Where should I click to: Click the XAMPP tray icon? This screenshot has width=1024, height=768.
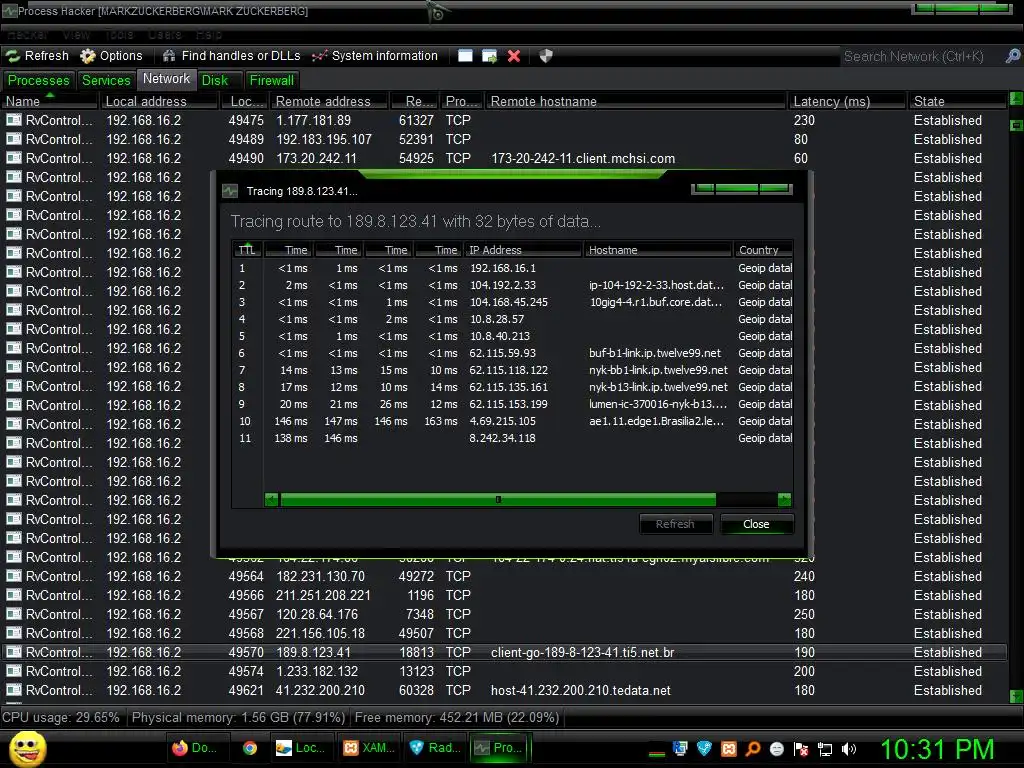point(728,749)
